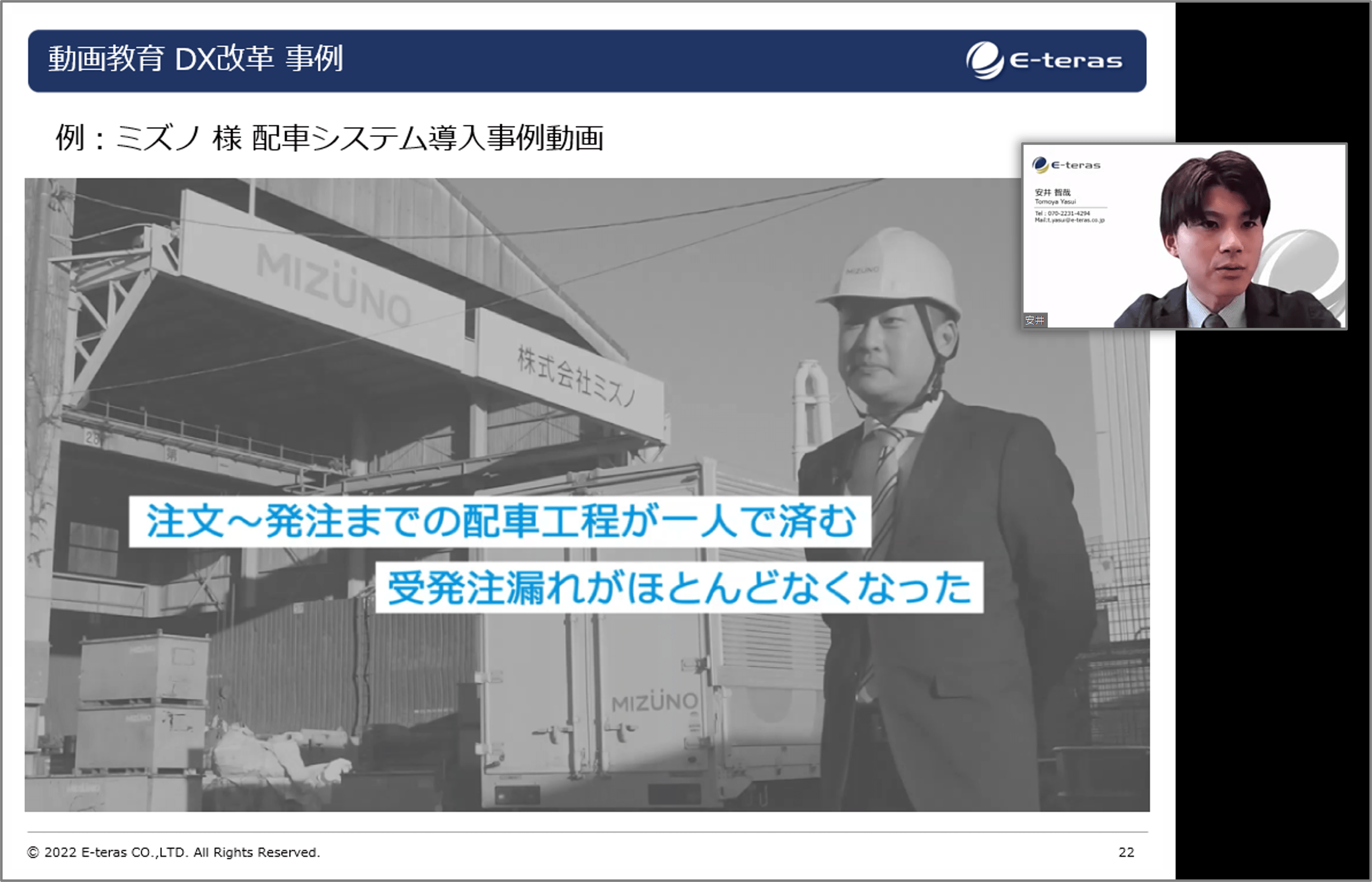1372x882 pixels.
Task: Click the MIZUNO logo on the truck rear
Action: pyautogui.click(x=654, y=702)
